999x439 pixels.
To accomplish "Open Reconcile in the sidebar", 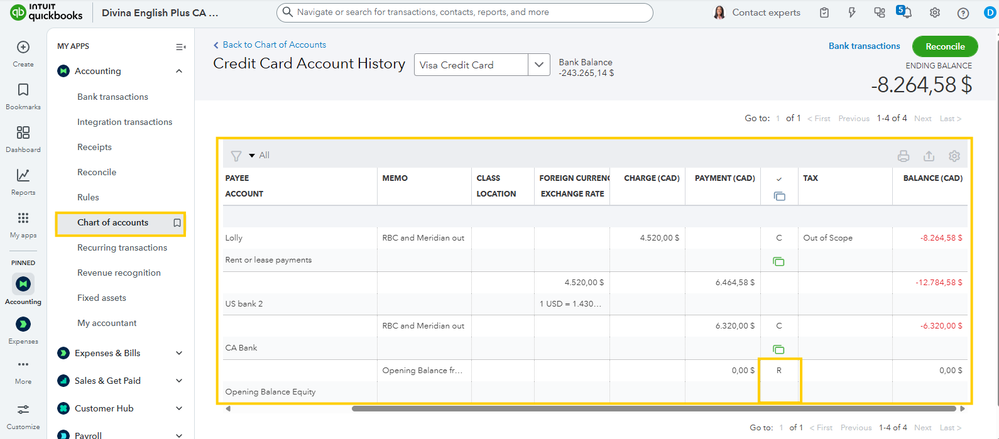I will (x=97, y=172).
